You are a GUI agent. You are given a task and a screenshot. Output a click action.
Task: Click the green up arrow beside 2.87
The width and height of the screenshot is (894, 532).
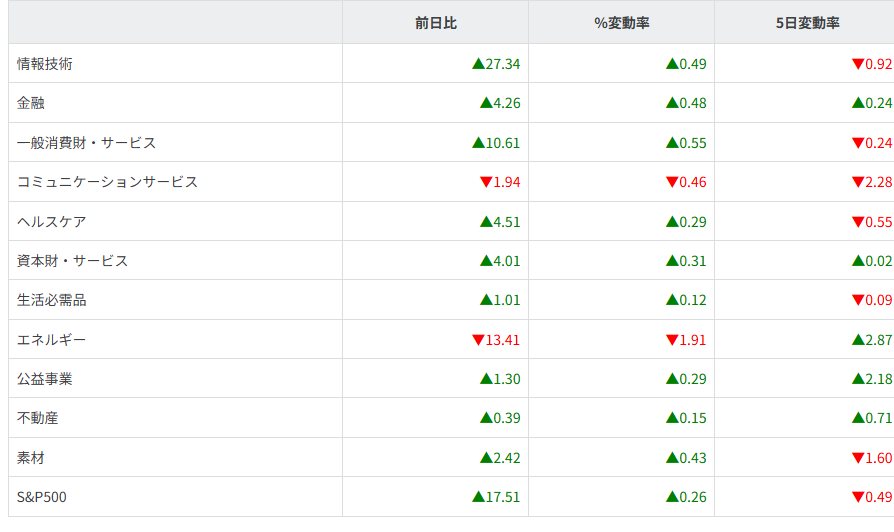tap(858, 340)
